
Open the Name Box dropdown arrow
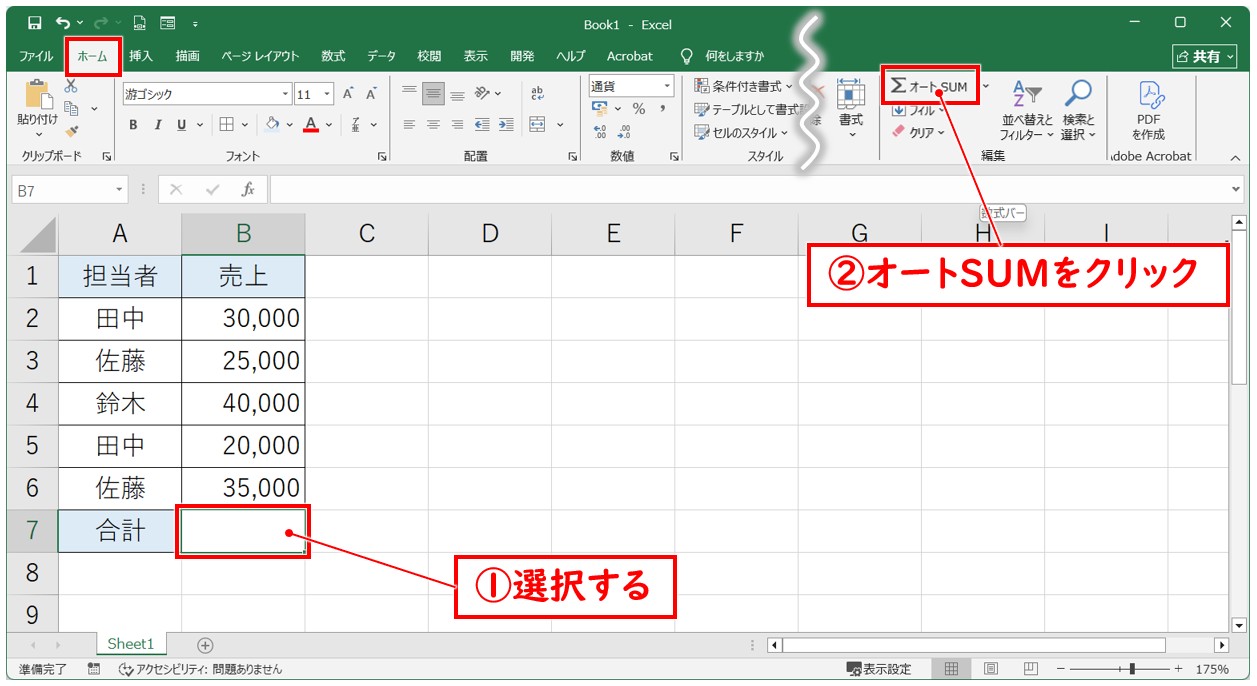[x=120, y=190]
